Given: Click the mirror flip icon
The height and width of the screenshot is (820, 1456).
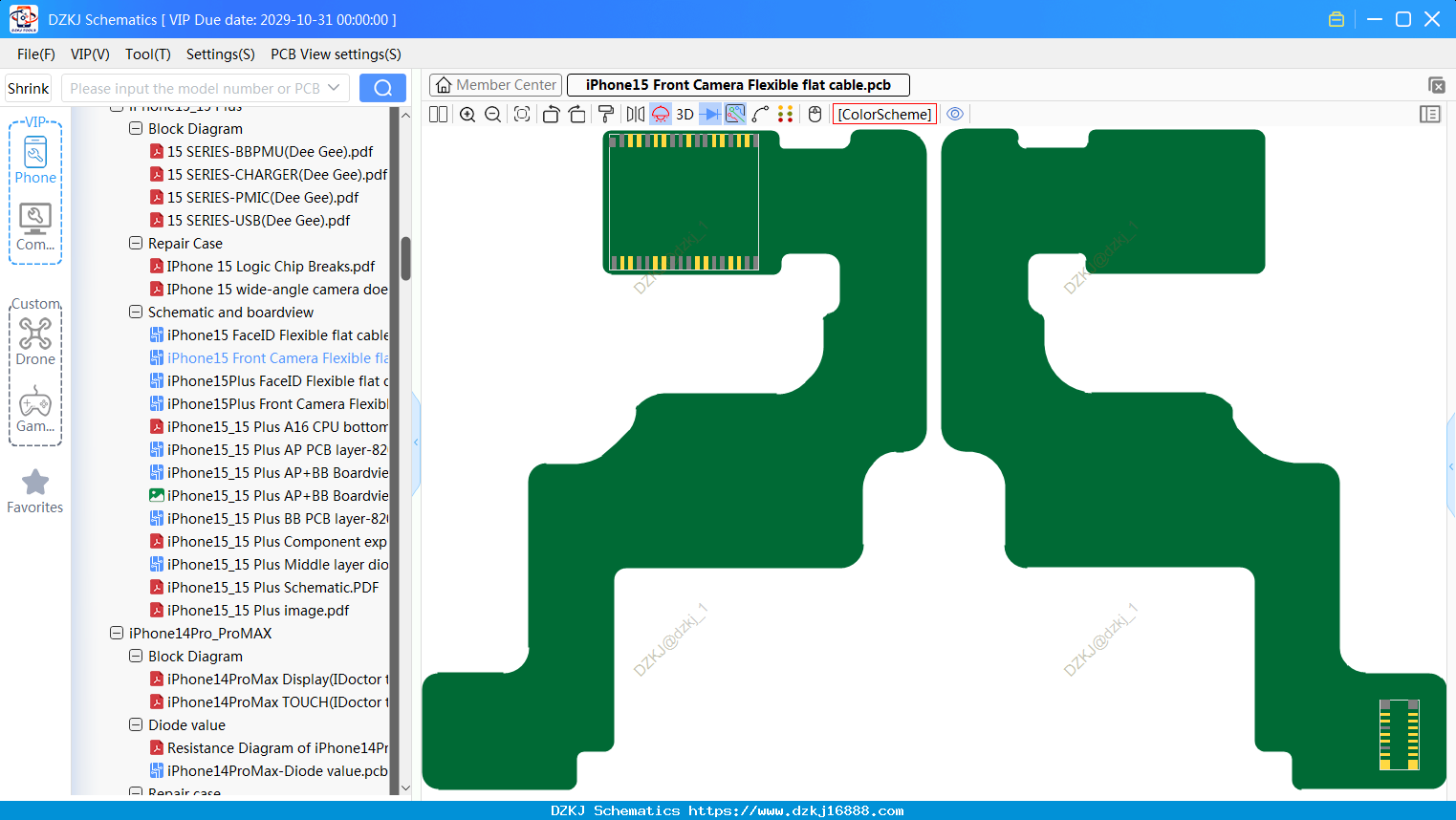Looking at the screenshot, I should coord(636,115).
